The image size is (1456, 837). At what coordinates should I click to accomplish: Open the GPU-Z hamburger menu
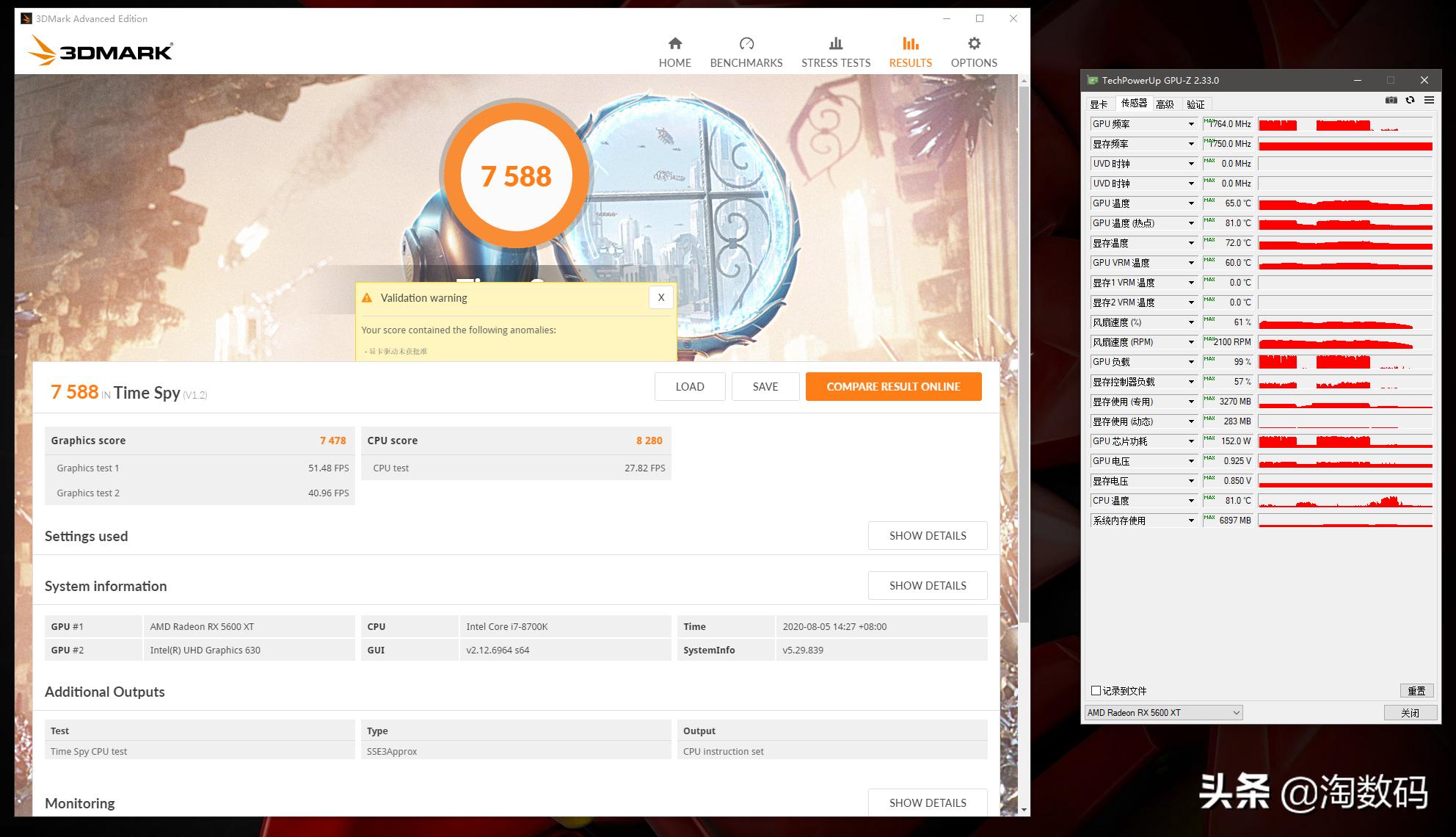coord(1427,101)
